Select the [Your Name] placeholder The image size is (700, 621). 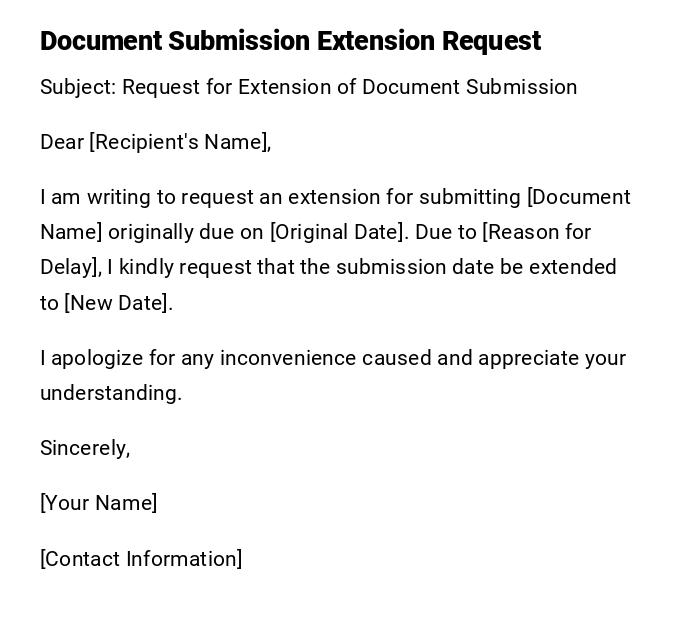(x=98, y=503)
